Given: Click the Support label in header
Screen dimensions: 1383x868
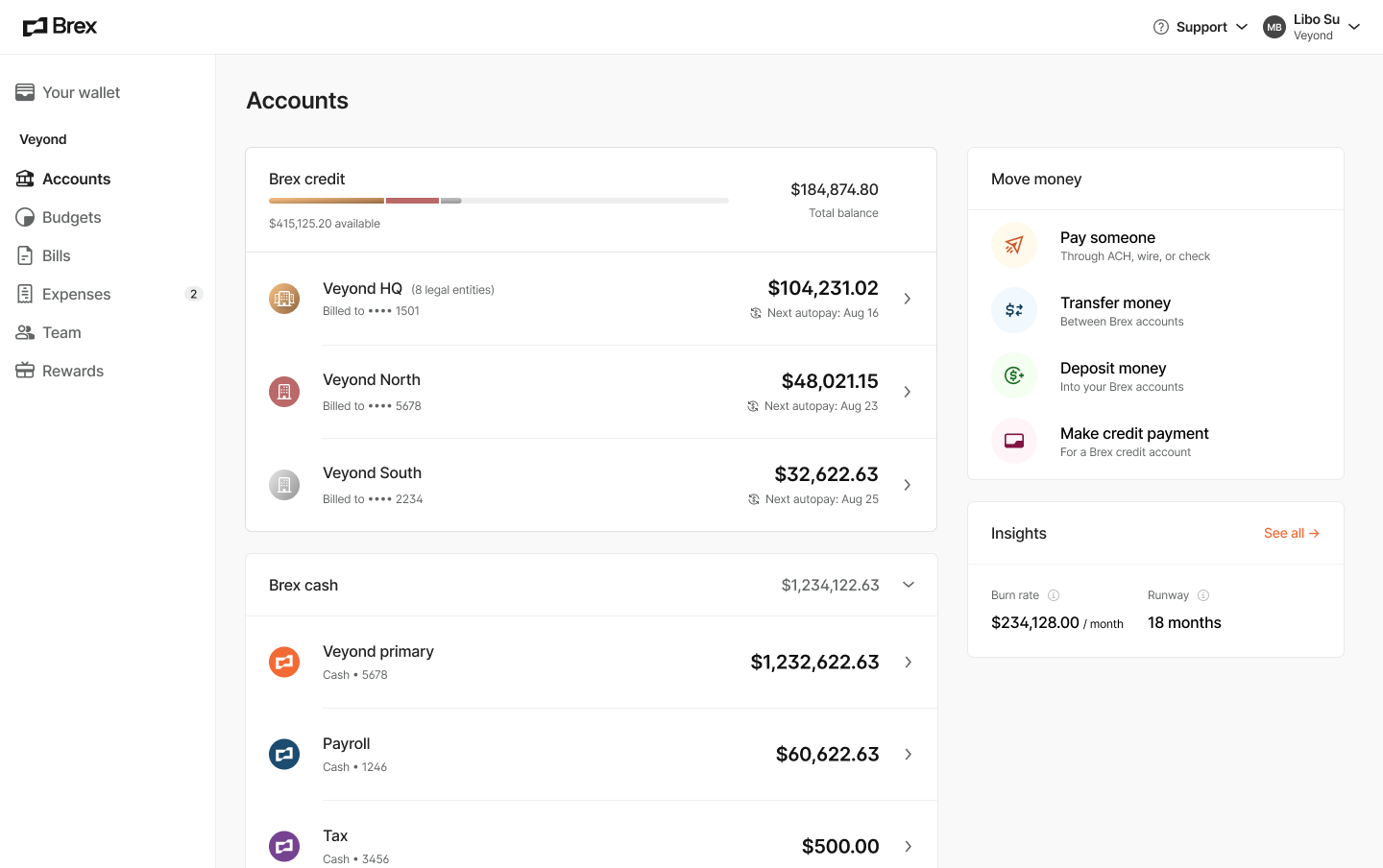Looking at the screenshot, I should point(1201,27).
